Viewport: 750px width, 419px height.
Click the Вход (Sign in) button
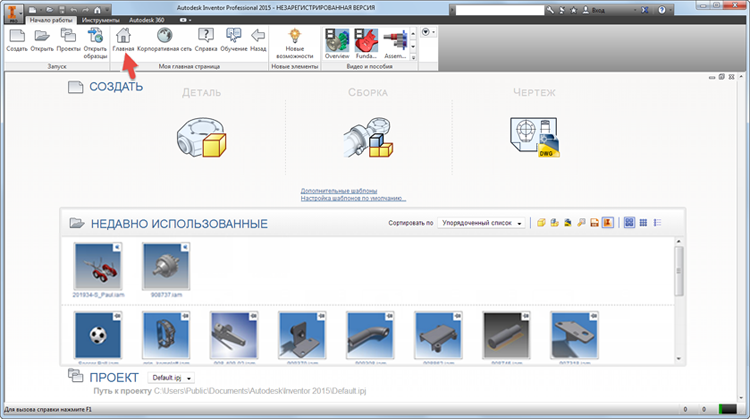[594, 10]
